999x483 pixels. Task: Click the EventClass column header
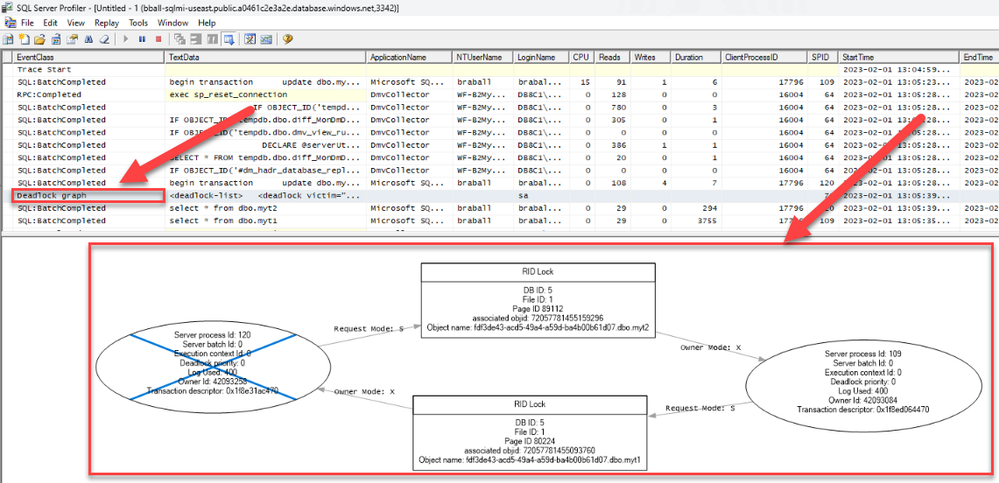coord(89,57)
